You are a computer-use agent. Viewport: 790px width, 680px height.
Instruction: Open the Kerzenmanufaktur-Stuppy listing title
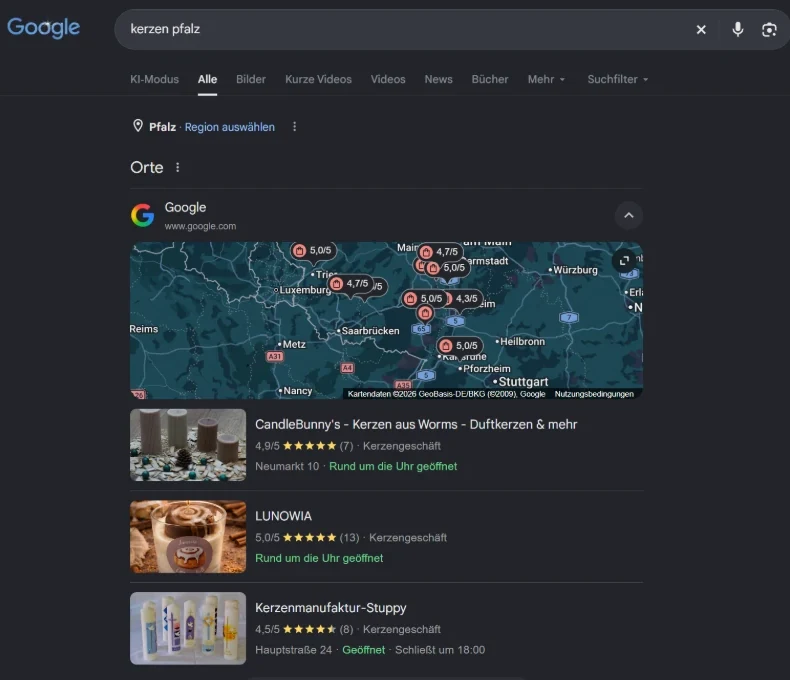pyautogui.click(x=331, y=608)
